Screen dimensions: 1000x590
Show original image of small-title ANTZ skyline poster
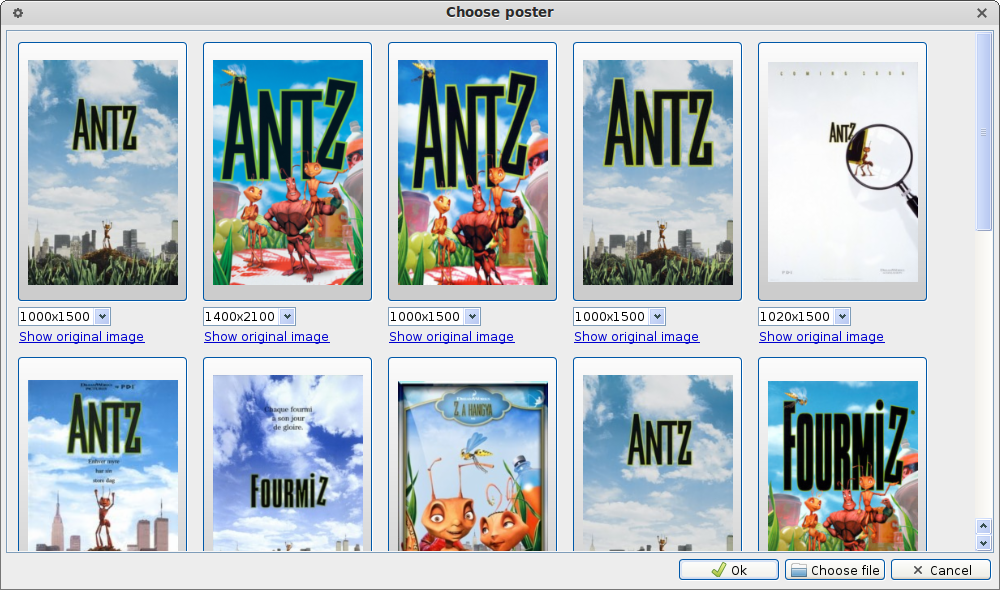(82, 337)
